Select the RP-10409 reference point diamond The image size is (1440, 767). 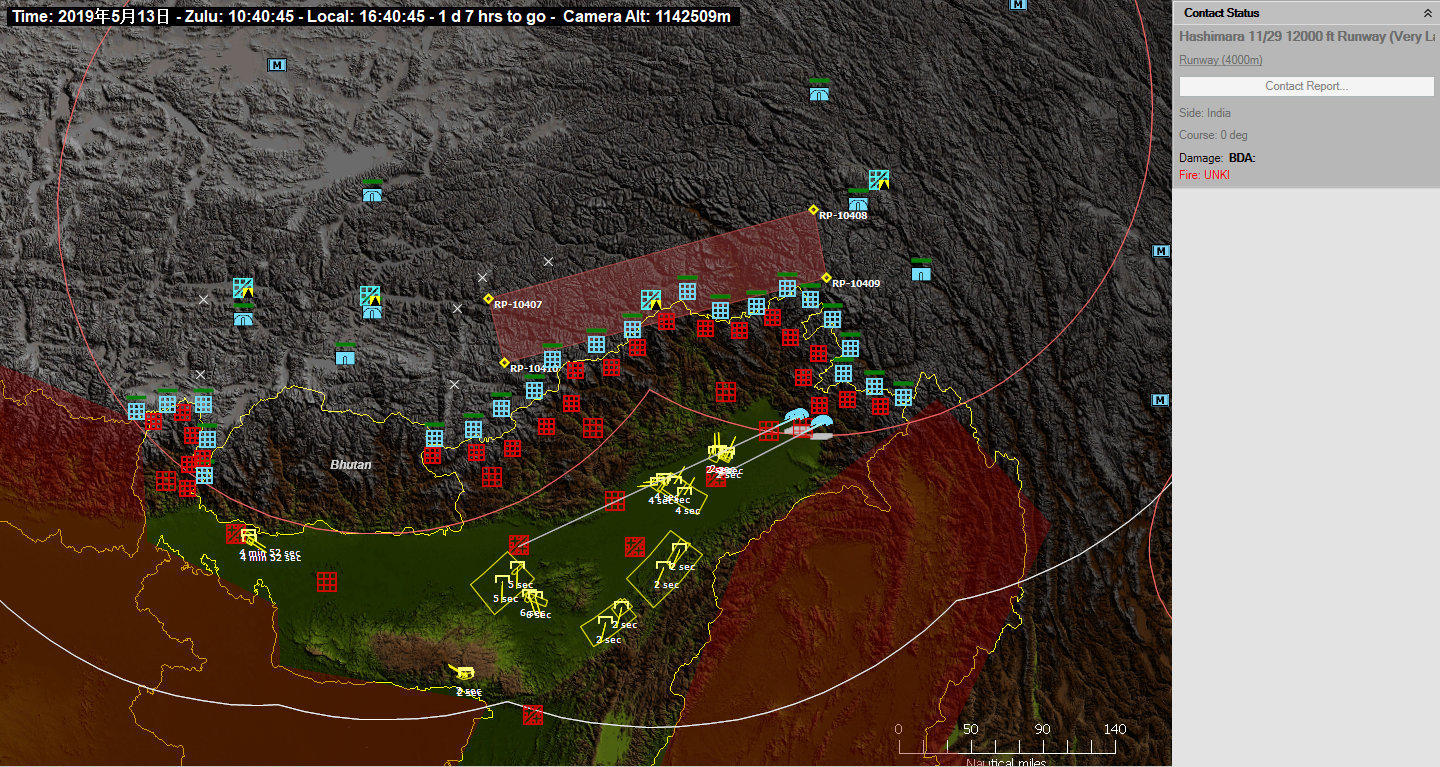tap(826, 278)
